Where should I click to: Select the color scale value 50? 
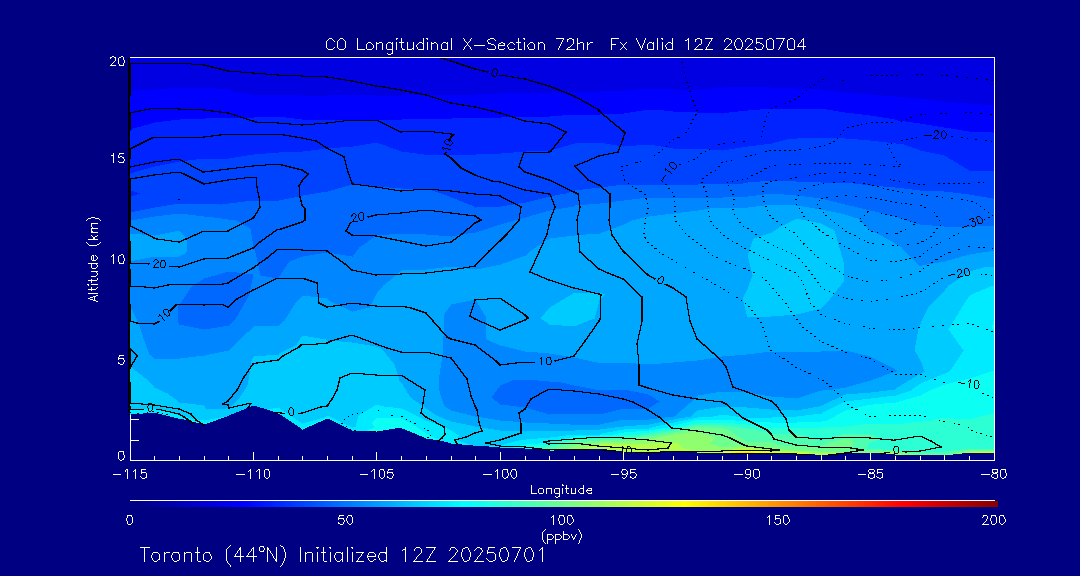346,520
